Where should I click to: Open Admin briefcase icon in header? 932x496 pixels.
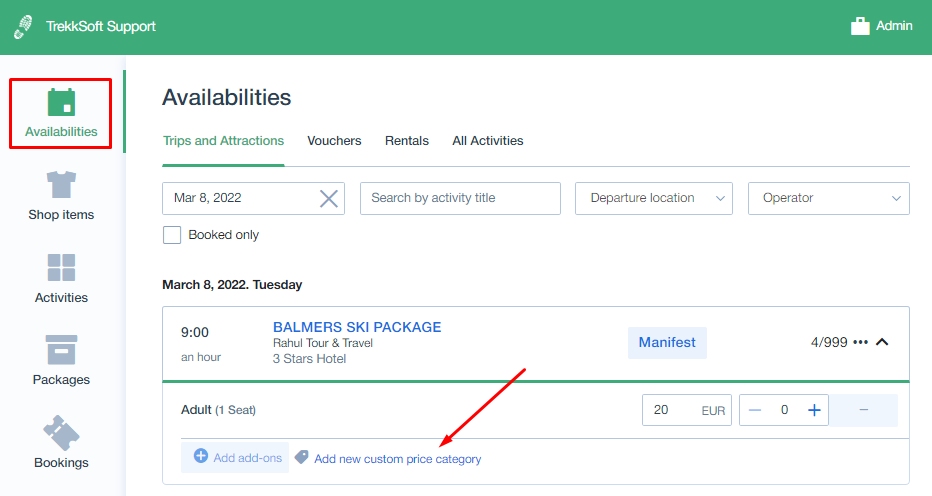pos(859,26)
